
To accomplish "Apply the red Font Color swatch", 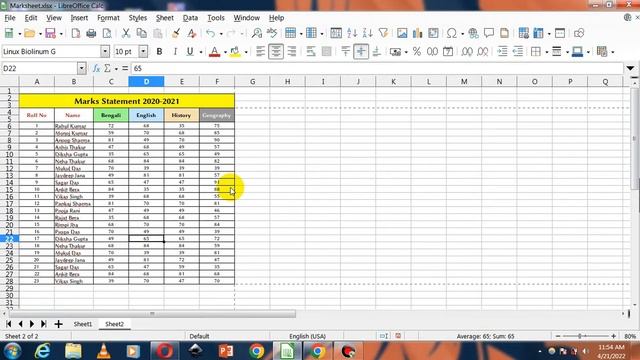I will pos(214,51).
